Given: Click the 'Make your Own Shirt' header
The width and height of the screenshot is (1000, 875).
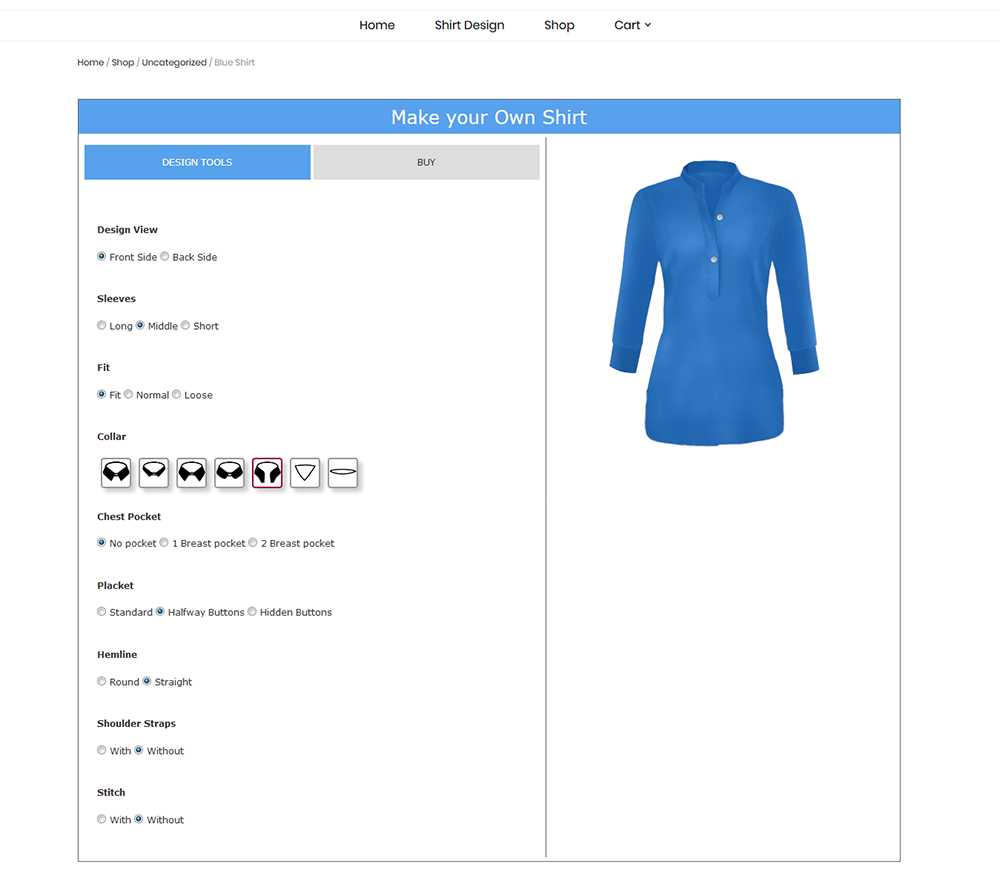Looking at the screenshot, I should click(x=489, y=117).
